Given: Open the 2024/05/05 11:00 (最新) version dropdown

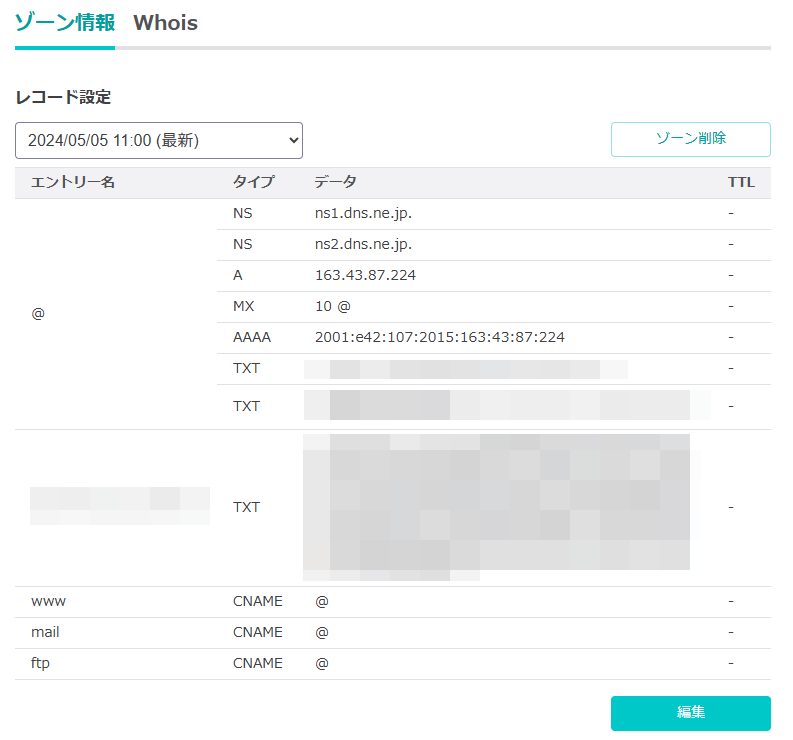Looking at the screenshot, I should click(159, 141).
